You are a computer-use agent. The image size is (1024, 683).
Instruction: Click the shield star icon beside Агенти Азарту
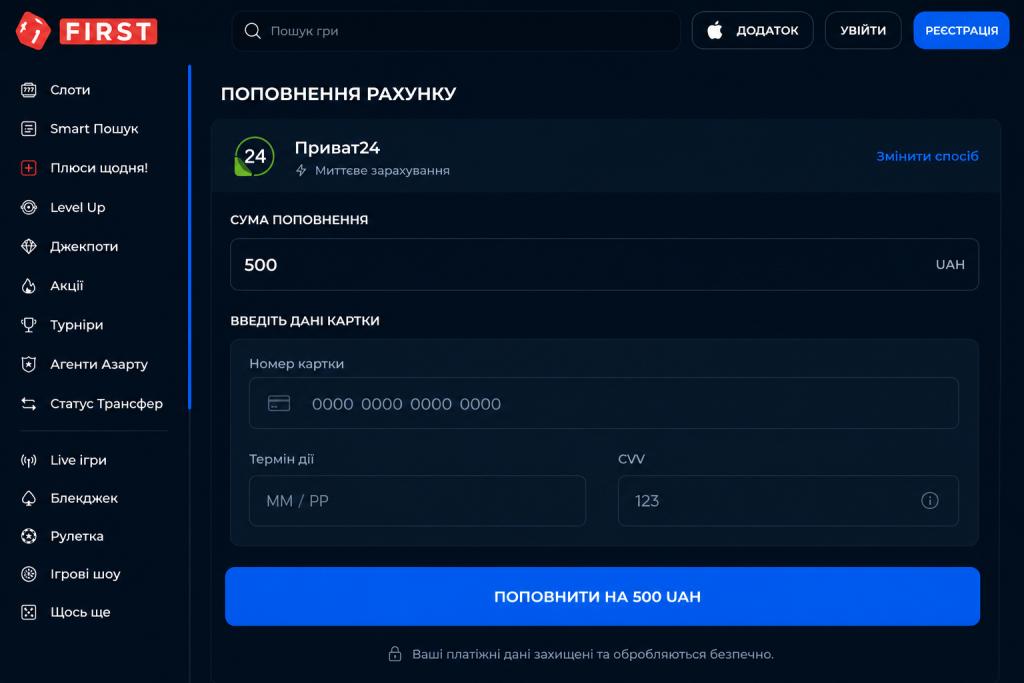click(29, 364)
